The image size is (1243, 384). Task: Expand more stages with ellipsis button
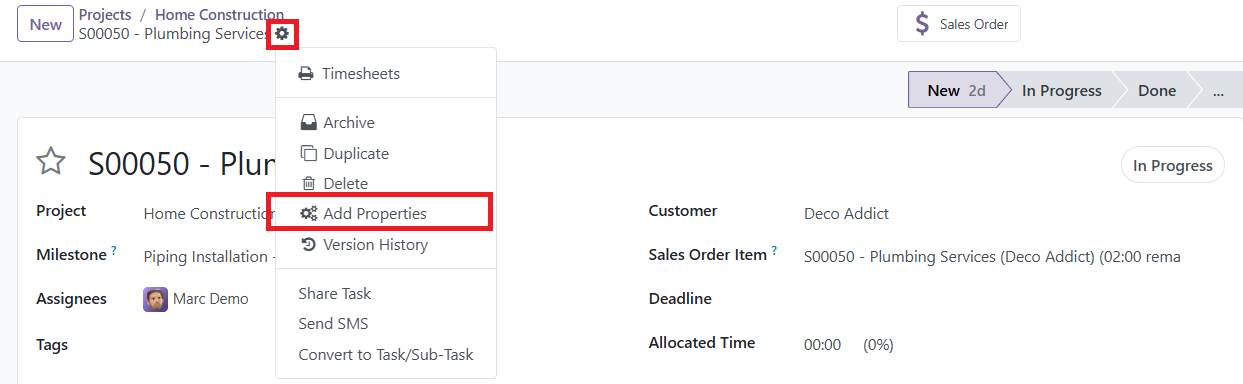1215,90
